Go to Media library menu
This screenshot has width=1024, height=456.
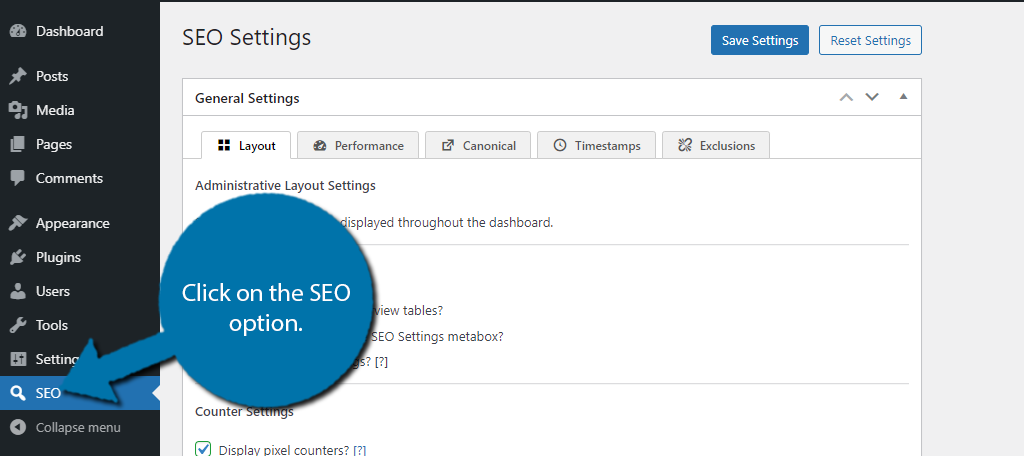click(x=80, y=110)
